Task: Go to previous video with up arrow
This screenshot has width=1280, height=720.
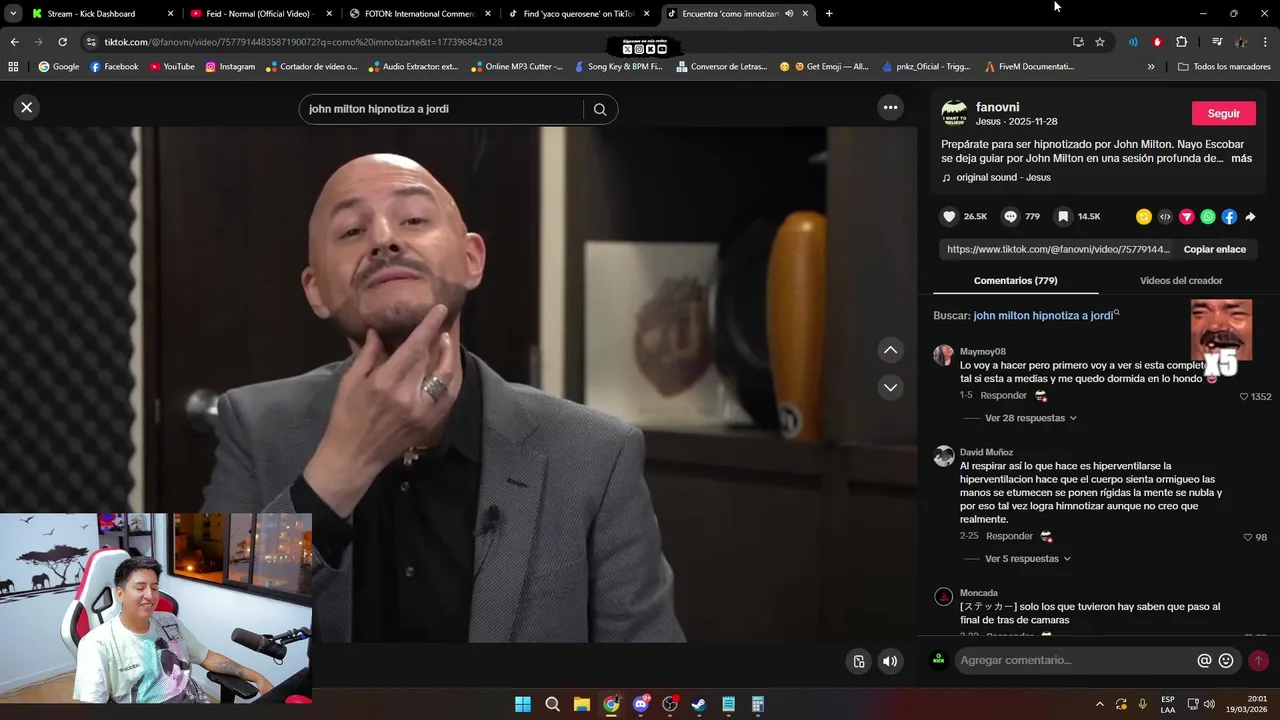Action: coord(890,350)
